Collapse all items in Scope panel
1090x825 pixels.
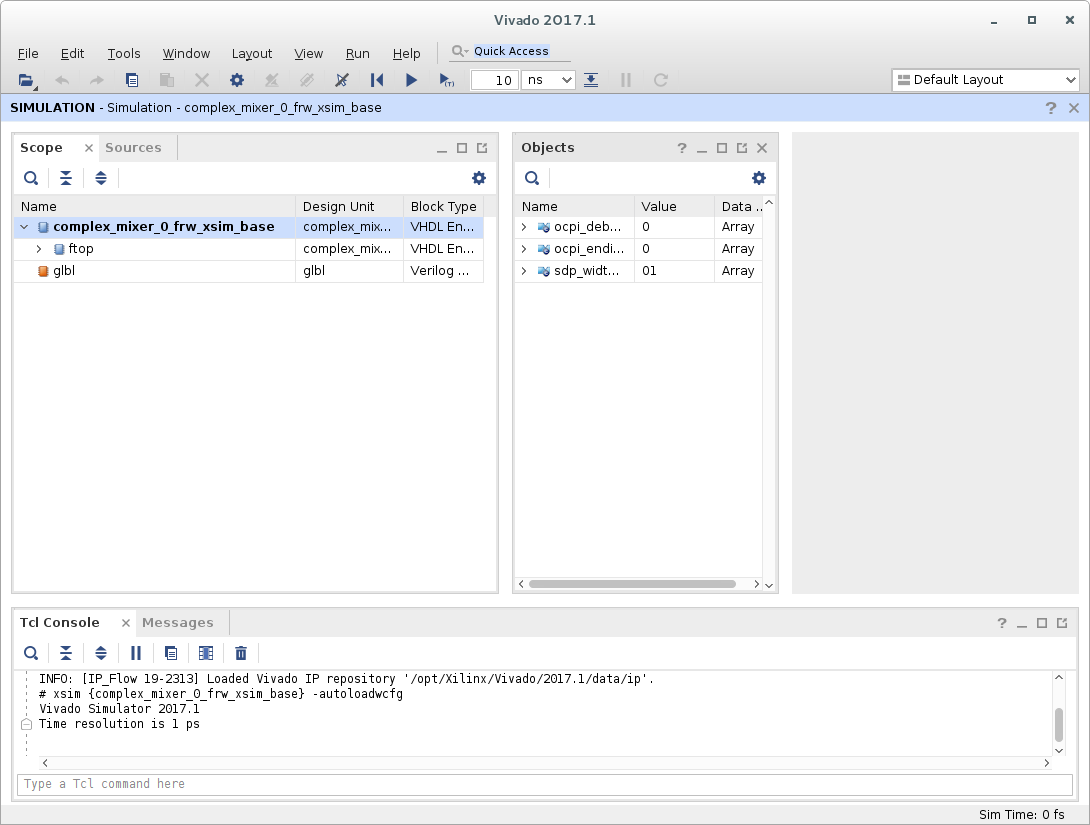pyautogui.click(x=66, y=178)
